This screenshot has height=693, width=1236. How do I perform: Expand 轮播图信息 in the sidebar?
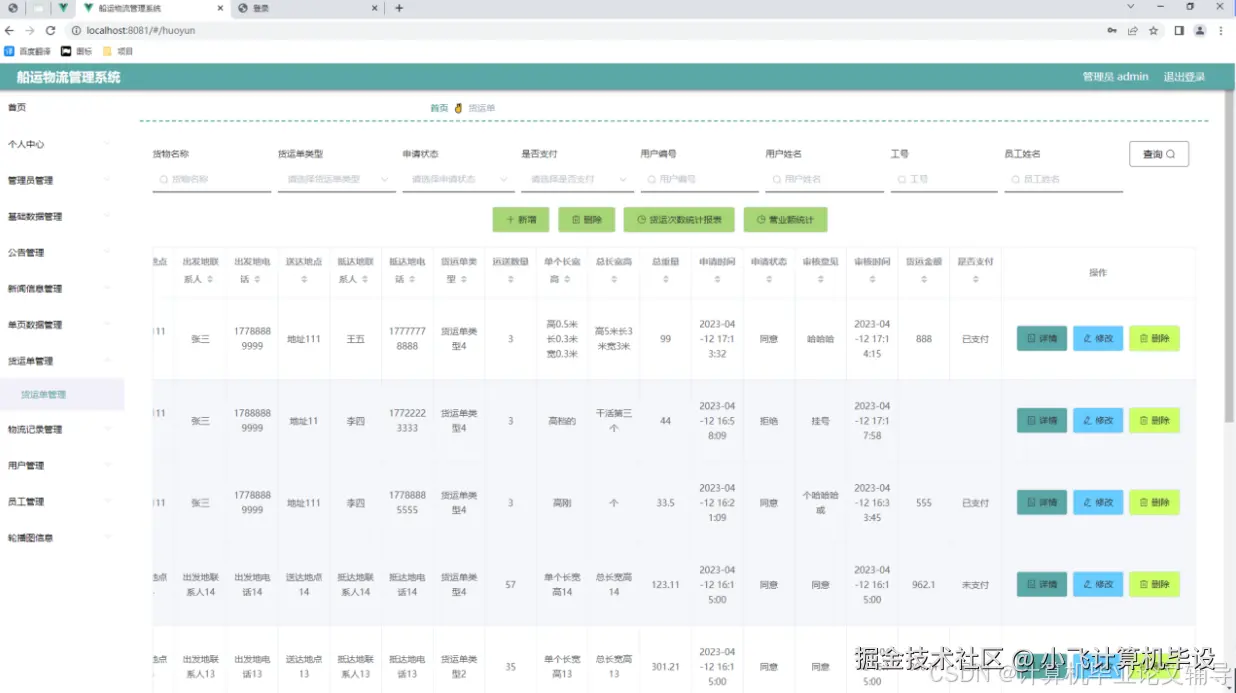(62, 538)
